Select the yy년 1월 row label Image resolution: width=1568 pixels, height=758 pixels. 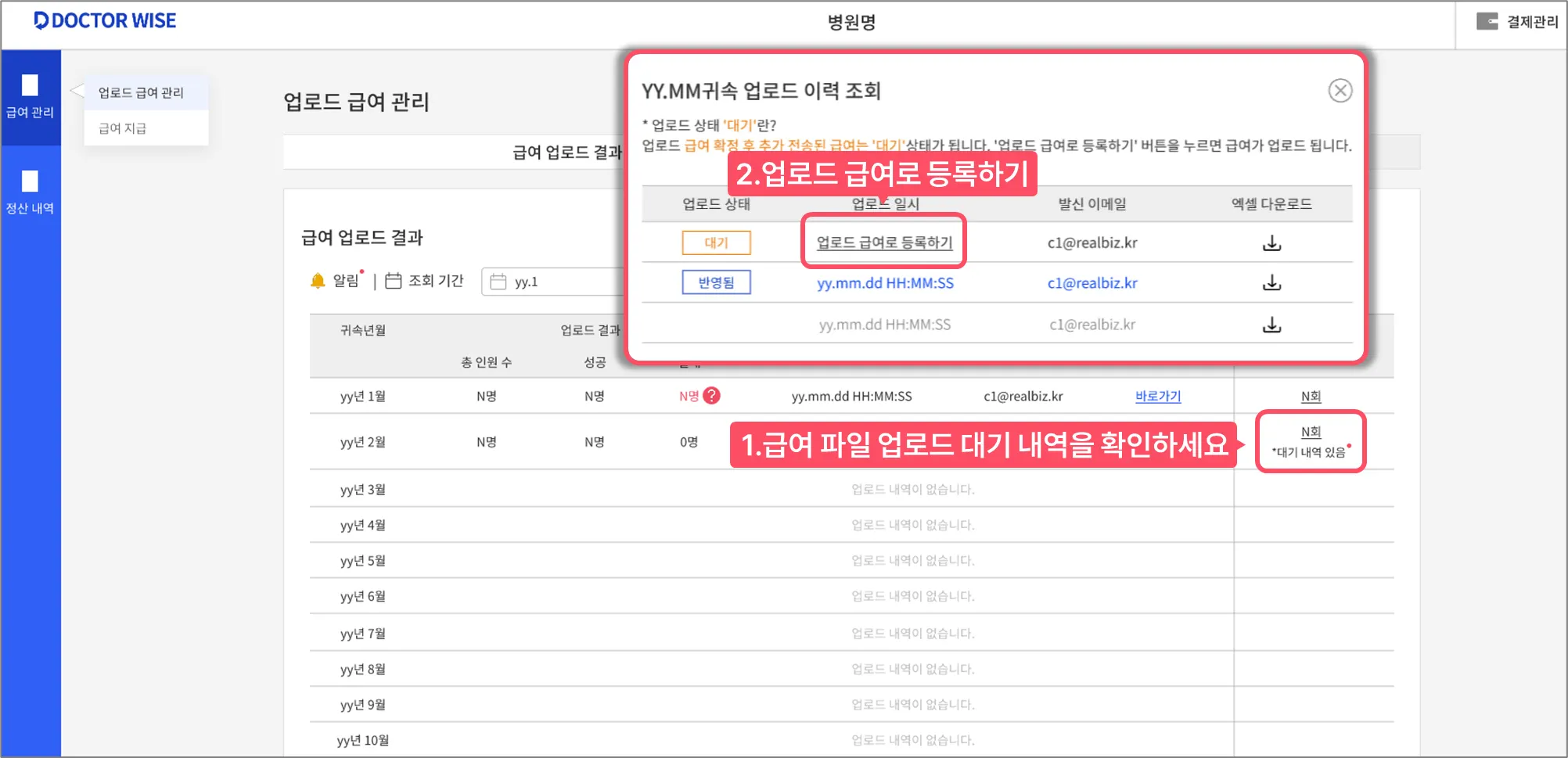[x=363, y=397]
